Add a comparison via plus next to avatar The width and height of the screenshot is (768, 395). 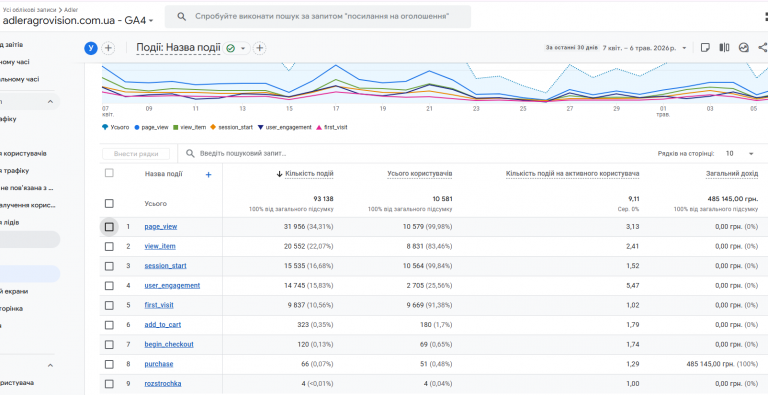(108, 48)
